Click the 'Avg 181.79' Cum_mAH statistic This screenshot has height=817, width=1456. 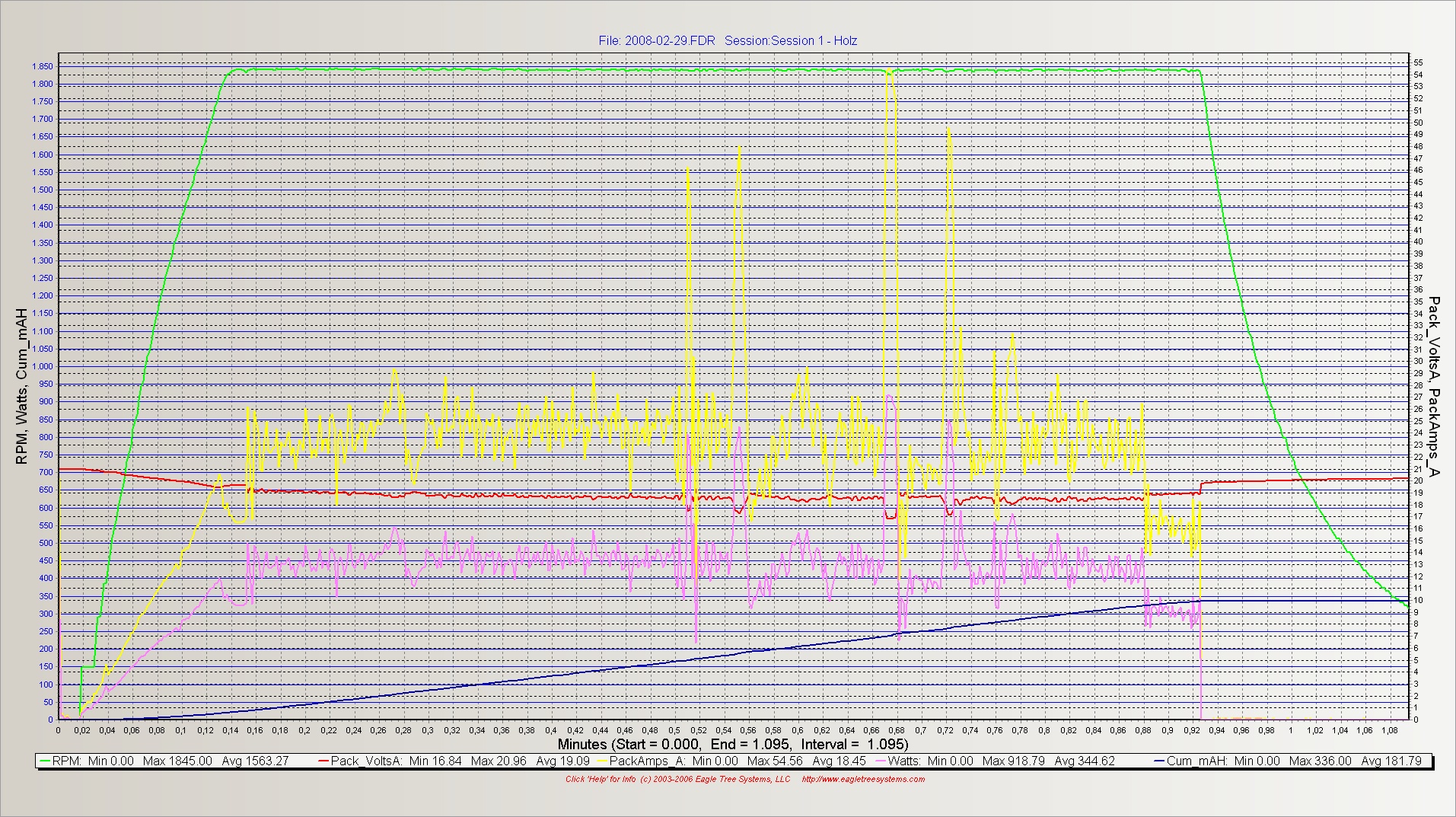click(1391, 761)
